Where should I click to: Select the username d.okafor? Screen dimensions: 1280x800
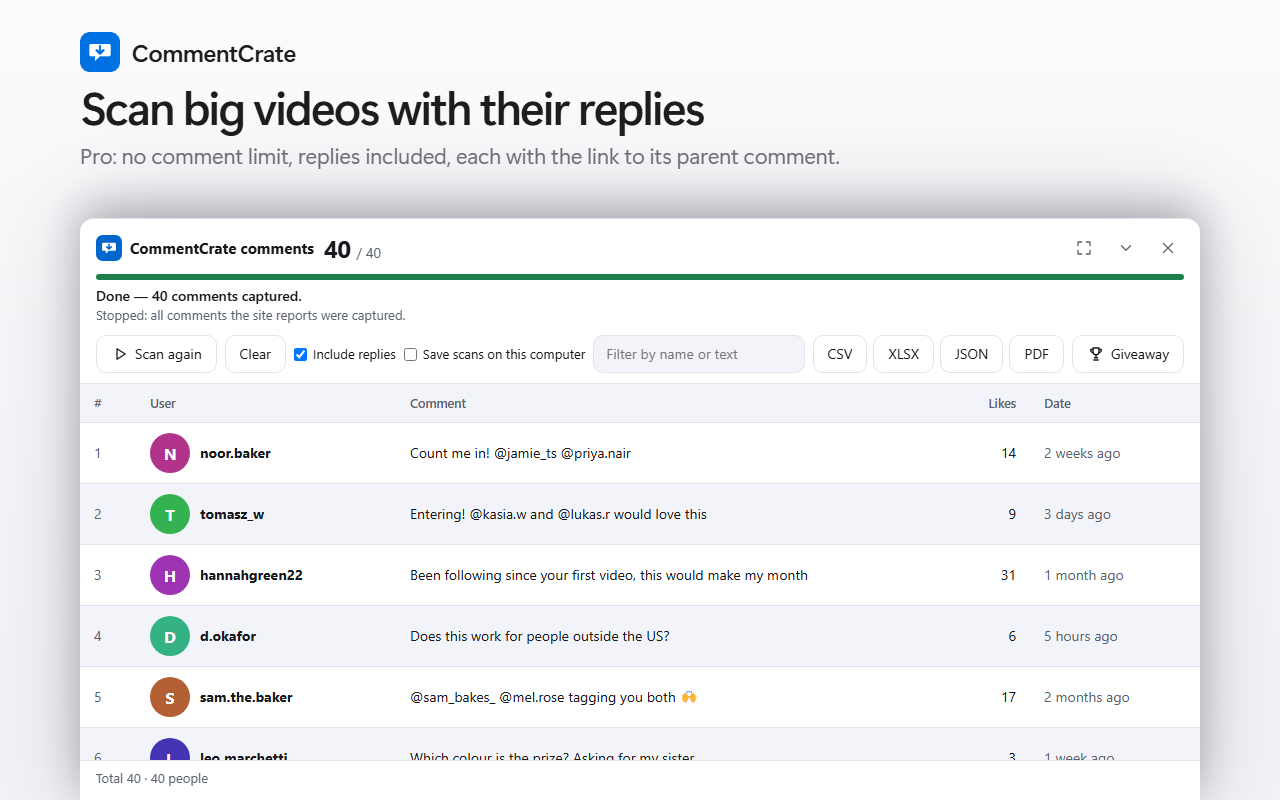click(228, 636)
